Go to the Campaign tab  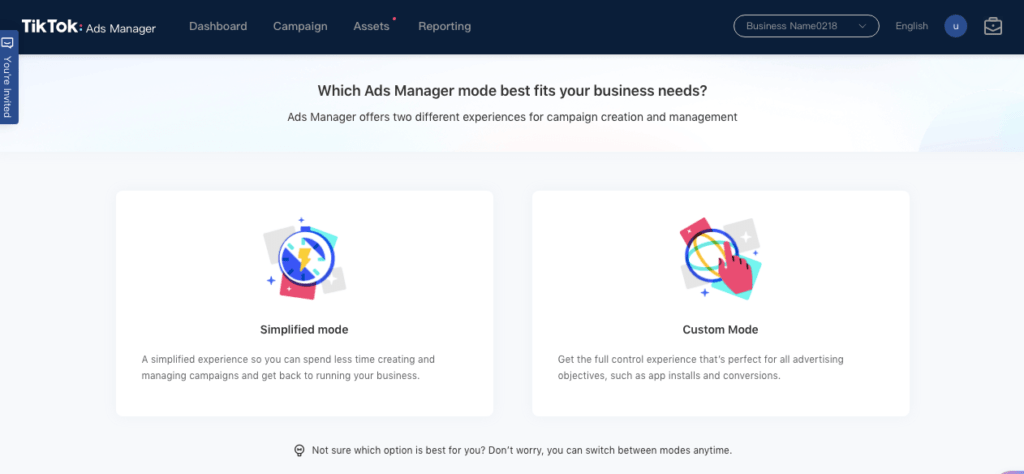tap(300, 26)
